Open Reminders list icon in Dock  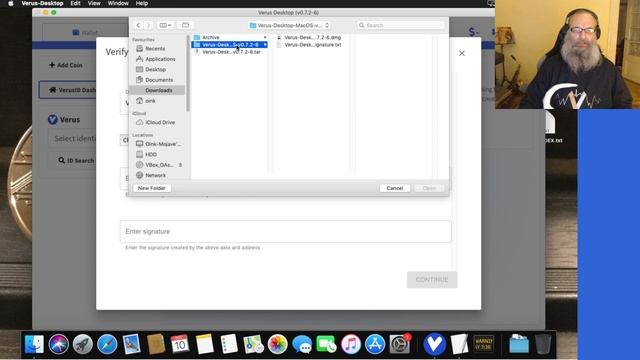point(229,344)
